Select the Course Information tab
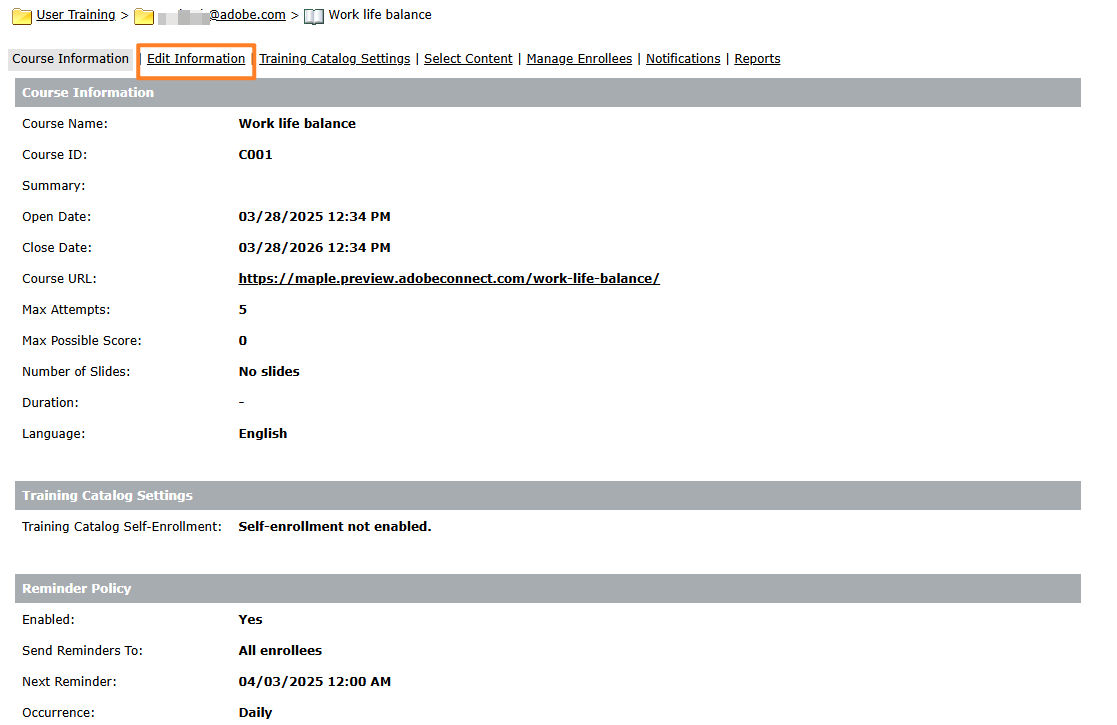1117x725 pixels. [x=71, y=59]
